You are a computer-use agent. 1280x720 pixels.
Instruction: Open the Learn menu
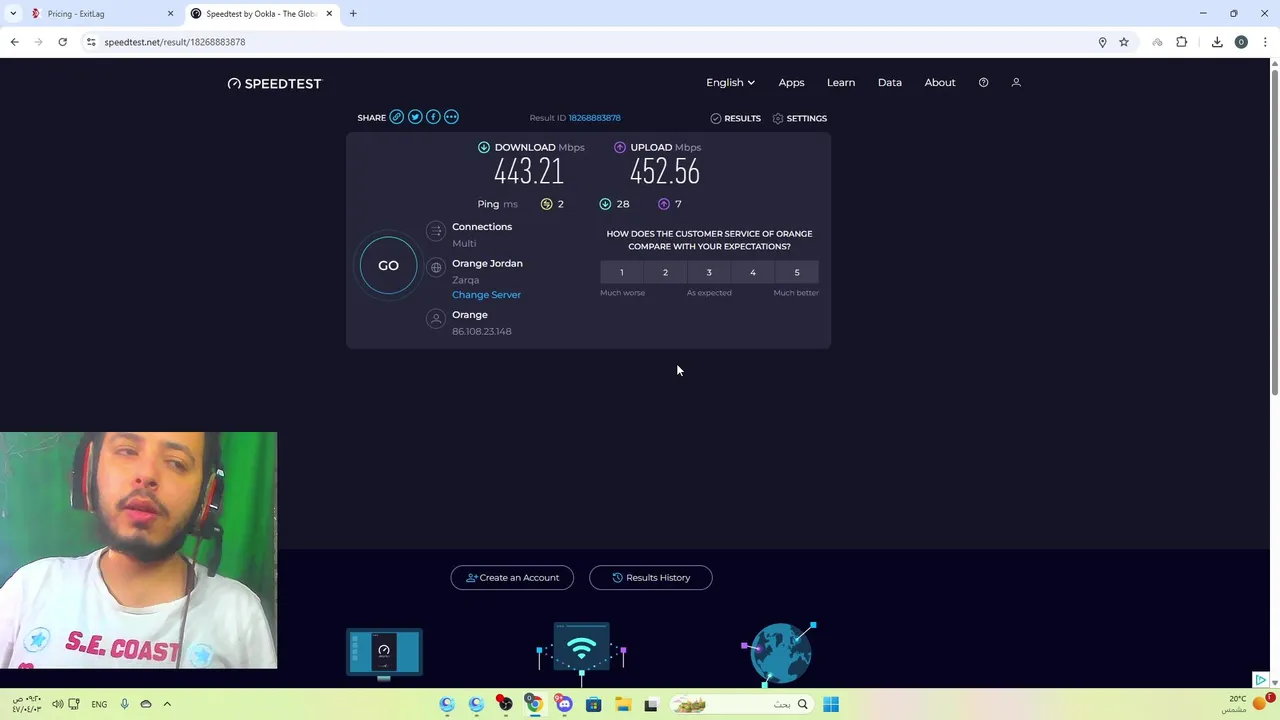[x=841, y=82]
